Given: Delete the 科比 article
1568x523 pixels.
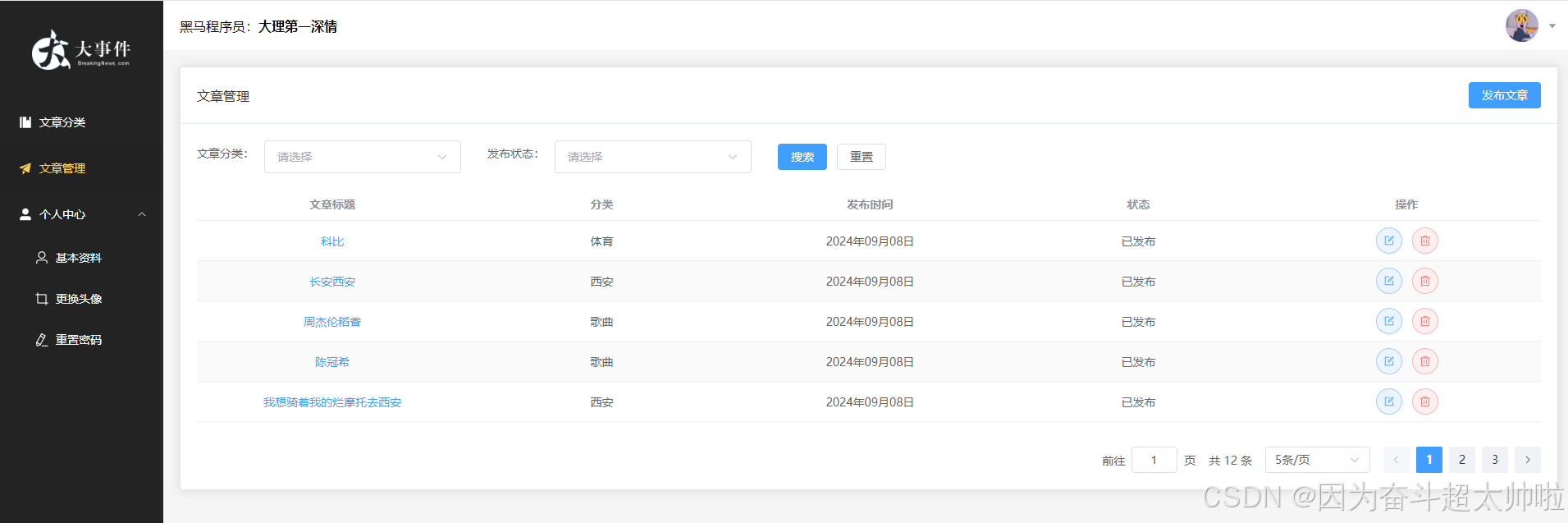Looking at the screenshot, I should [1425, 241].
